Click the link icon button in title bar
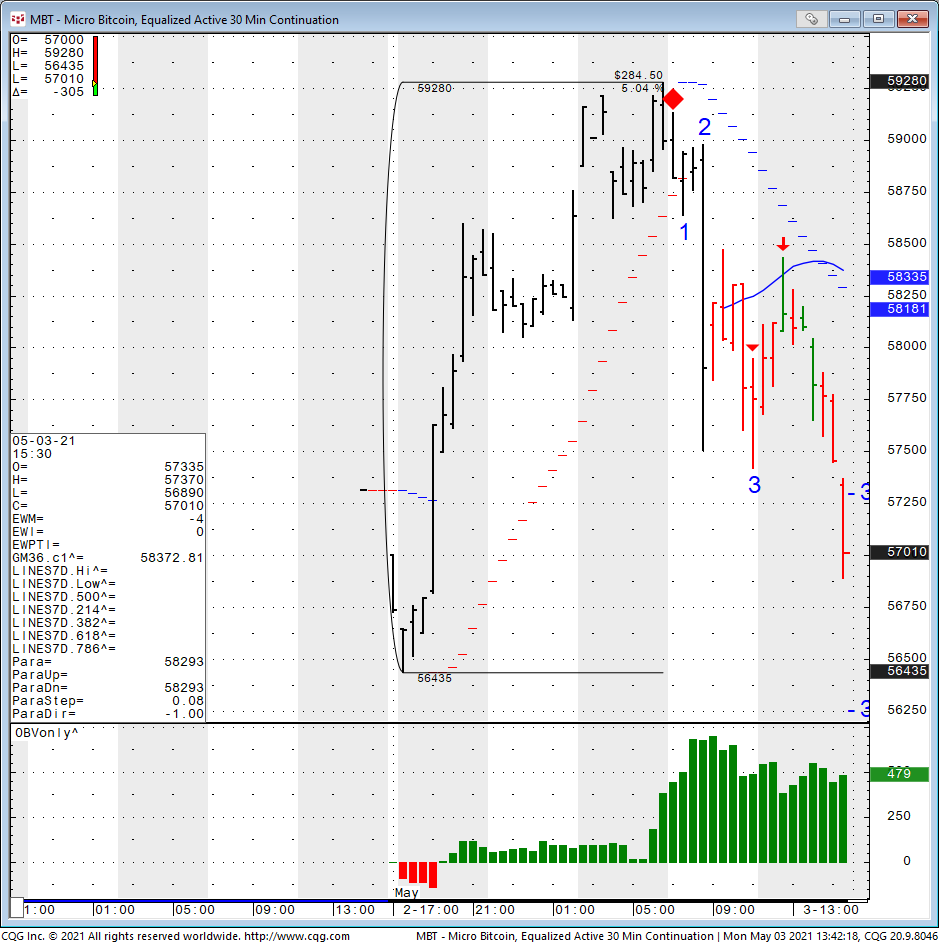Viewport: 939px width, 944px height. point(812,19)
